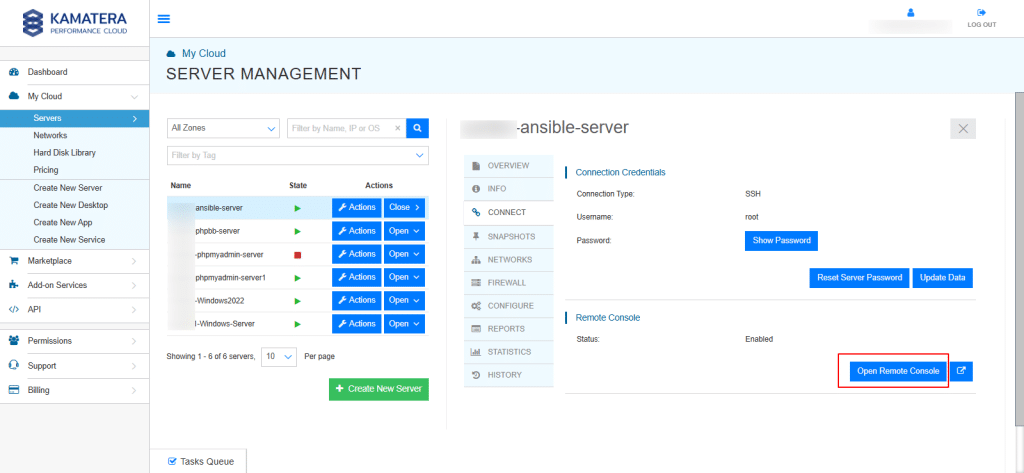Screen dimensions: 1024x473
Task: Open the Statistics tab
Action: 508,352
